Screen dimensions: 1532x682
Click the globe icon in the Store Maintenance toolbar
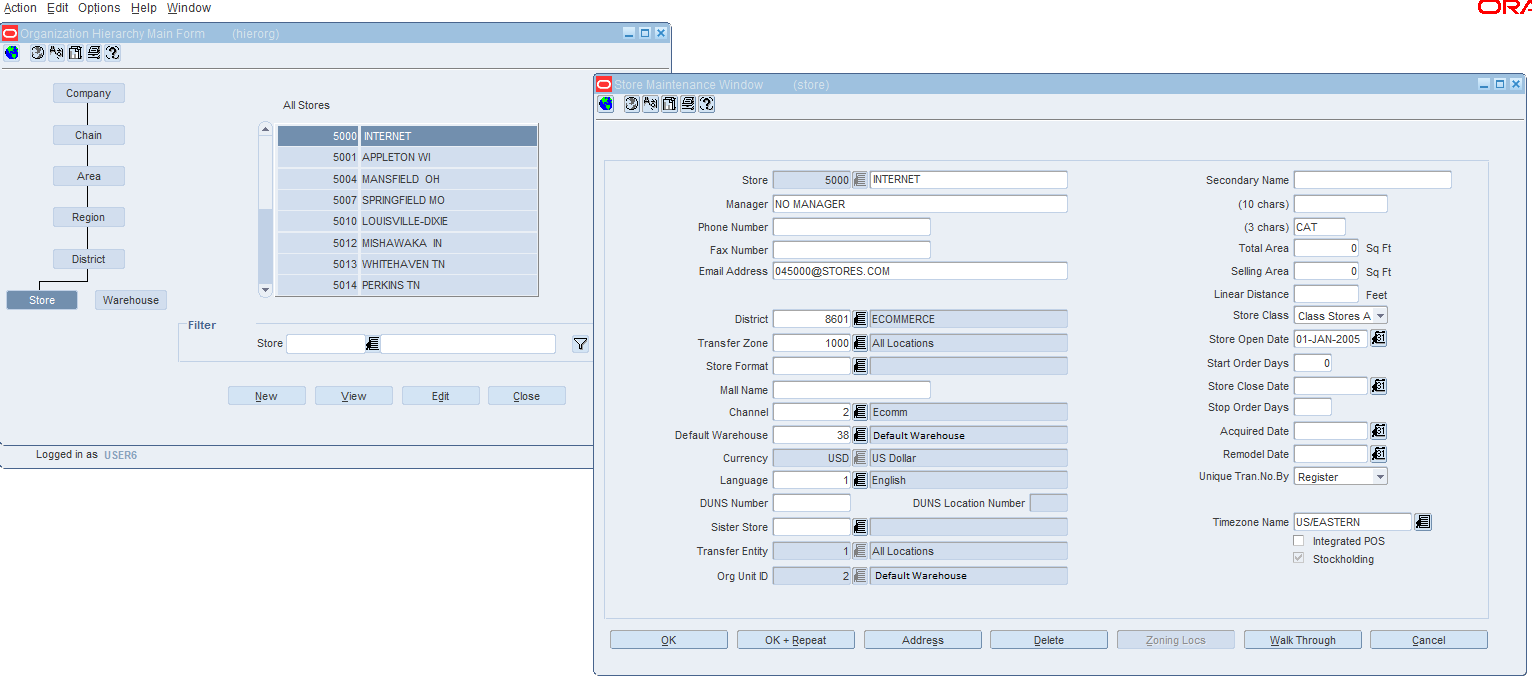605,104
